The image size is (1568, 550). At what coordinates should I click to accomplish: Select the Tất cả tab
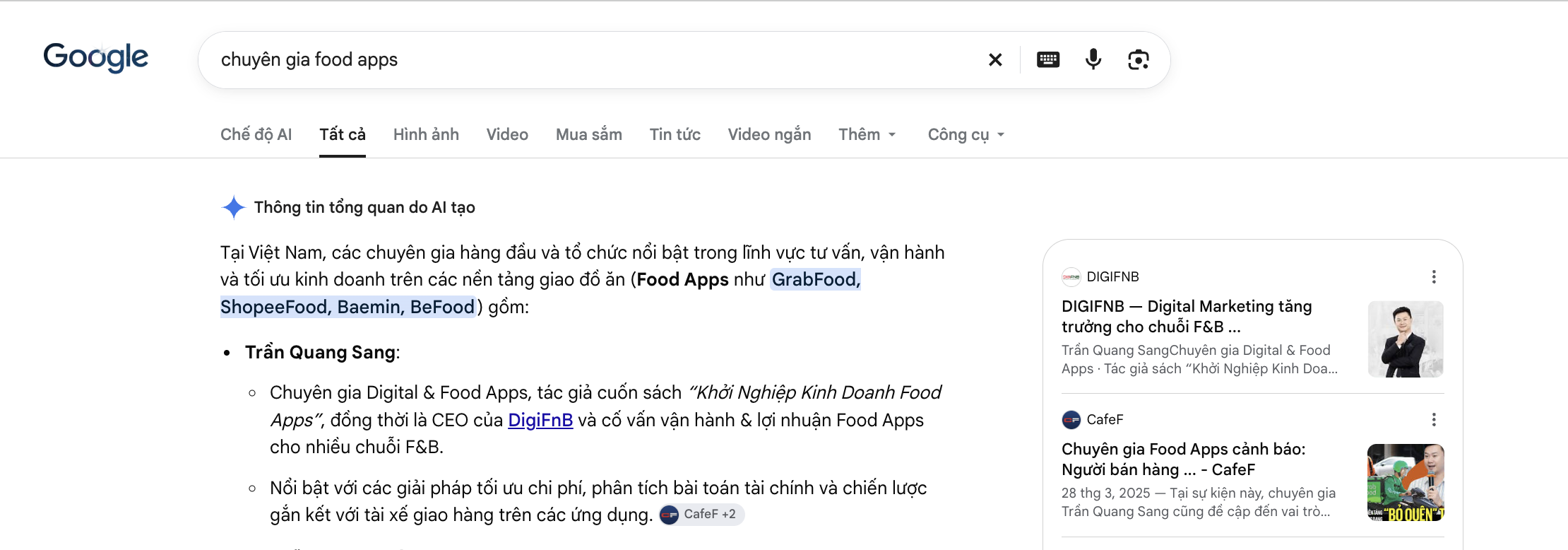(343, 134)
